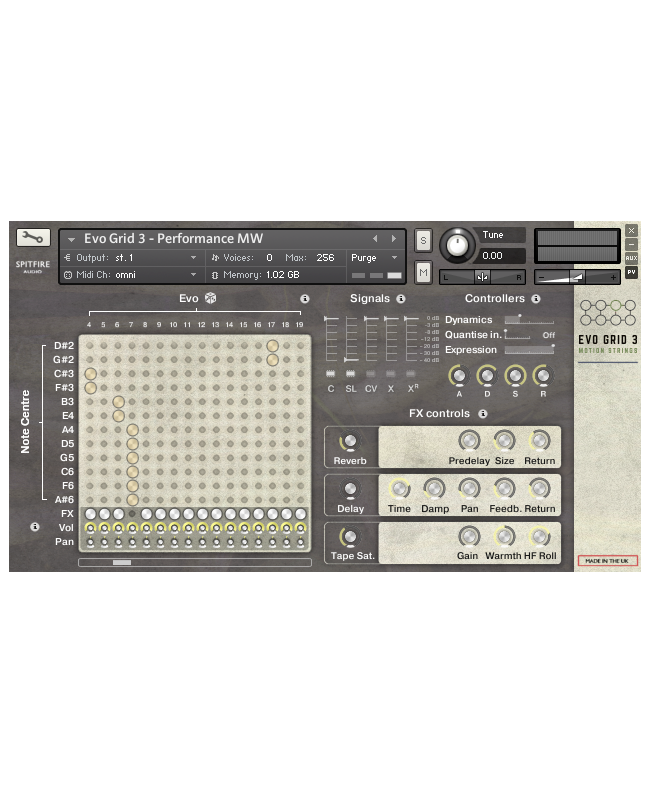
Task: Click the delay Time knob
Action: point(399,489)
